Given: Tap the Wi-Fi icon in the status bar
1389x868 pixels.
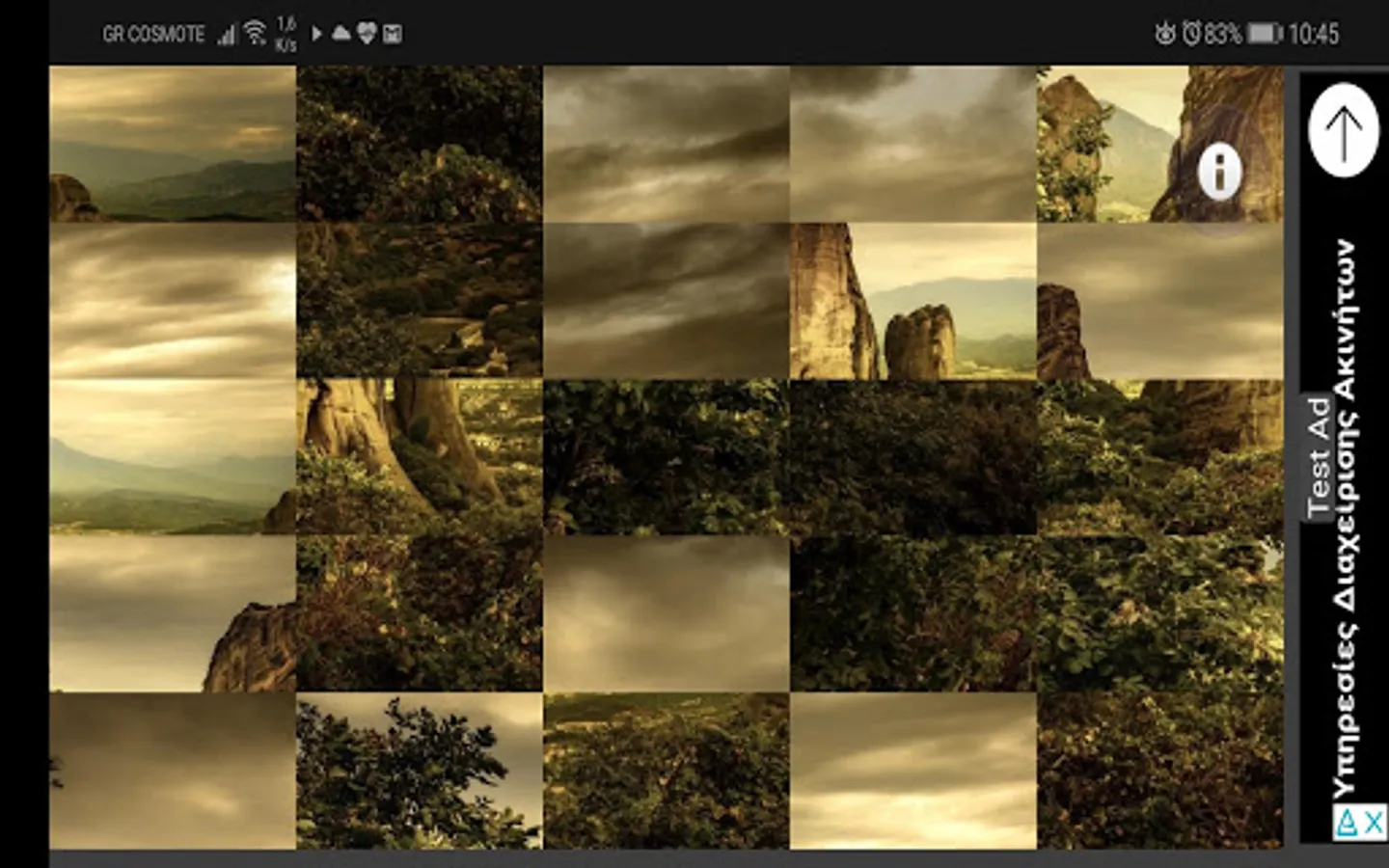Looking at the screenshot, I should coord(255,34).
